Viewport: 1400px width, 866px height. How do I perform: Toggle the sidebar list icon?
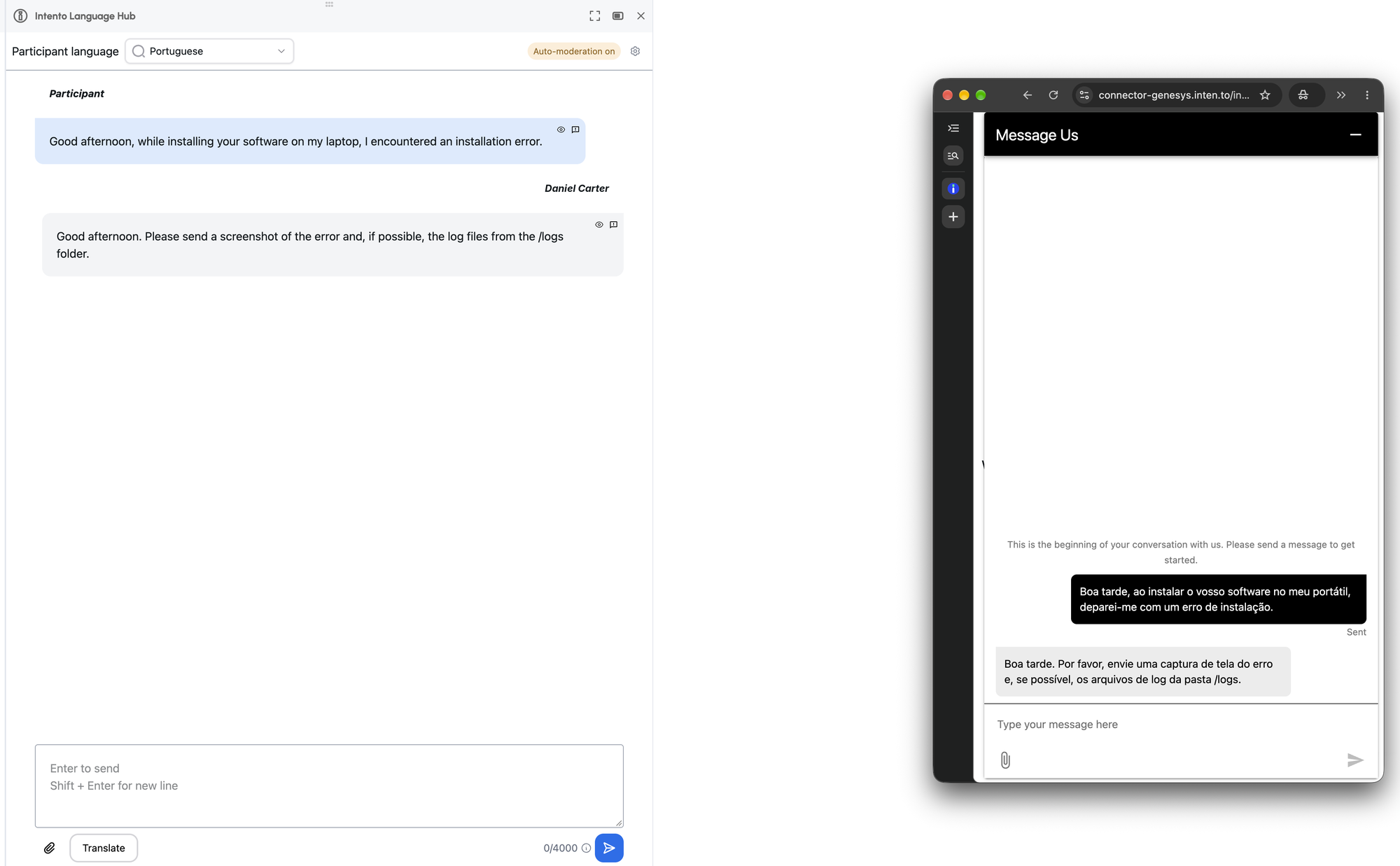pos(953,128)
